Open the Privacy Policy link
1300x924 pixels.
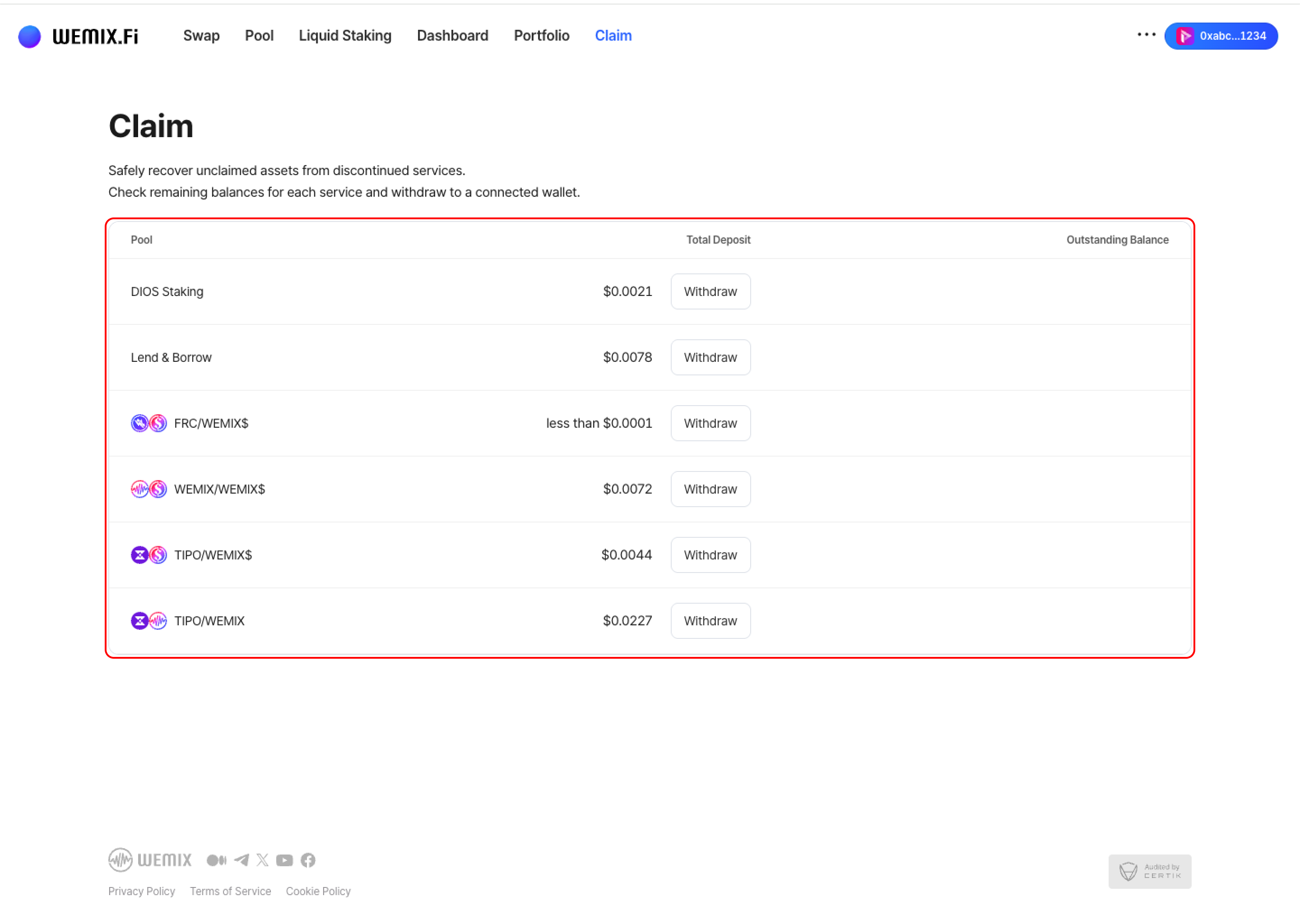[x=142, y=891]
